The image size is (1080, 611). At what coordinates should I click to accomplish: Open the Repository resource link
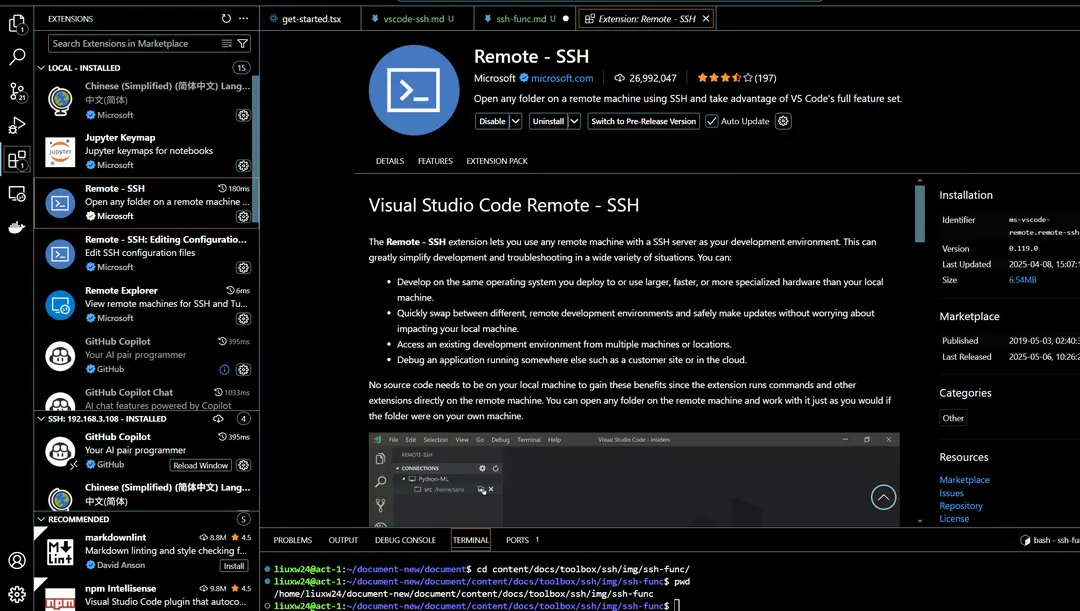click(961, 506)
